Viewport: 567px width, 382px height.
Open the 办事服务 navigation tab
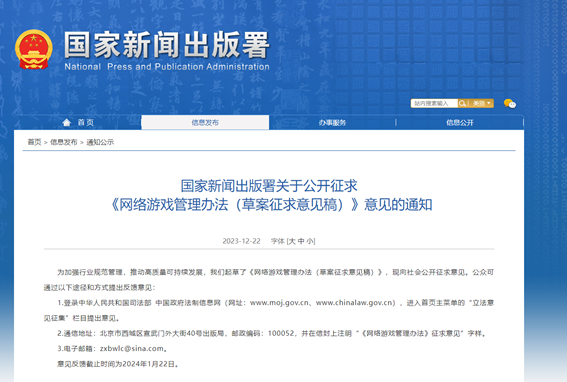tap(332, 123)
